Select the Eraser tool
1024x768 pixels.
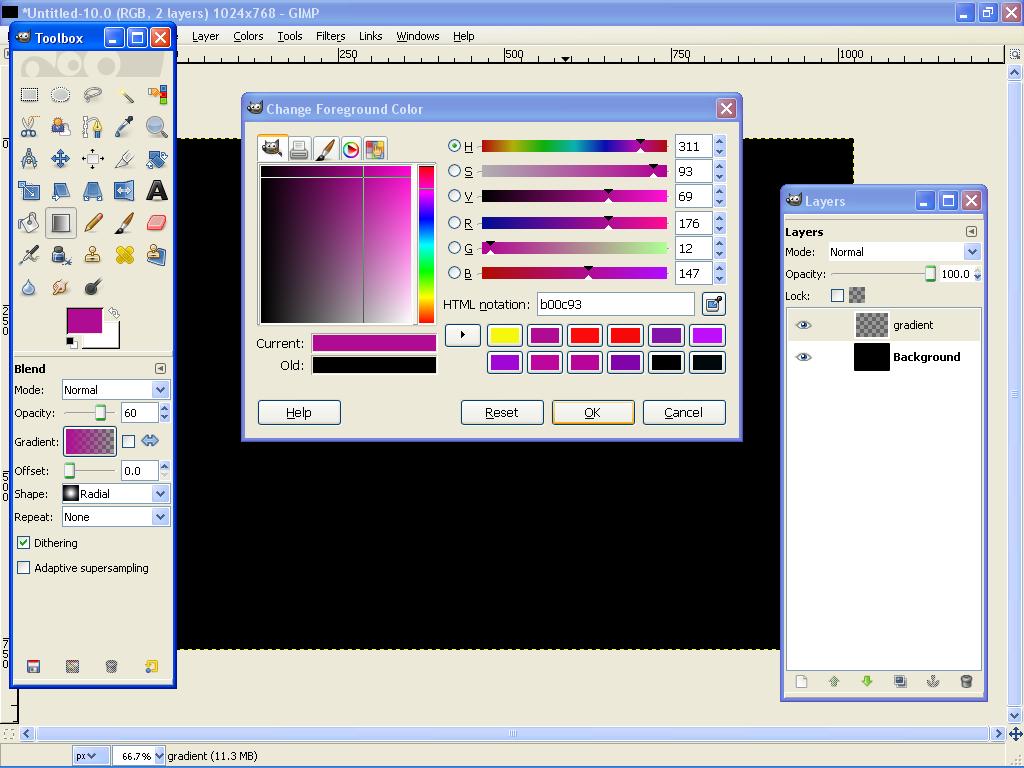[x=157, y=223]
